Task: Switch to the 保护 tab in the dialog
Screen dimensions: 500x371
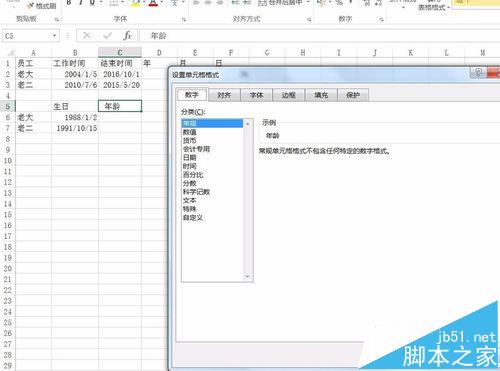Action: (x=353, y=95)
